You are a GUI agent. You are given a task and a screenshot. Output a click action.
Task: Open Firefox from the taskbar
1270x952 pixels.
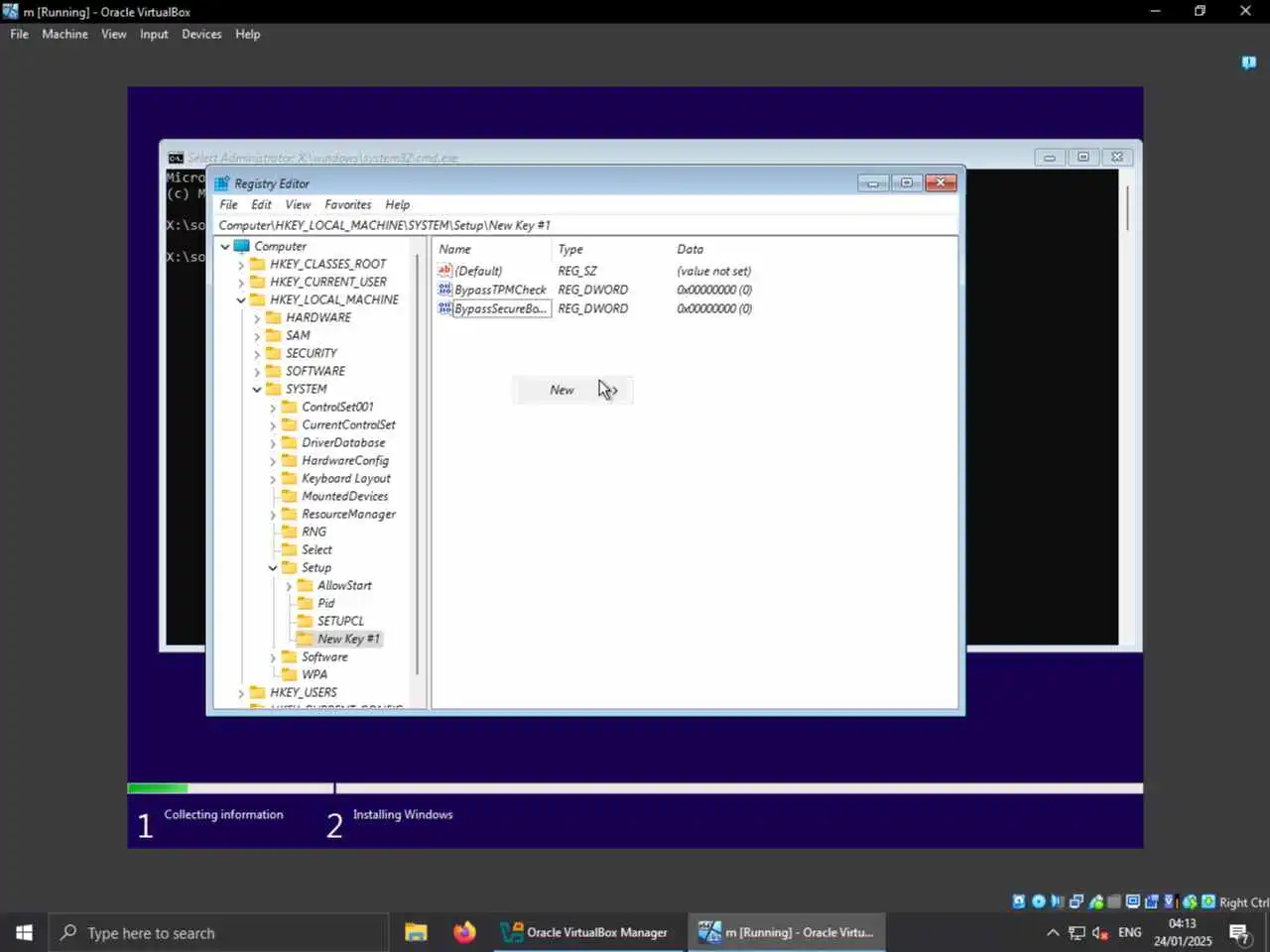[x=464, y=932]
